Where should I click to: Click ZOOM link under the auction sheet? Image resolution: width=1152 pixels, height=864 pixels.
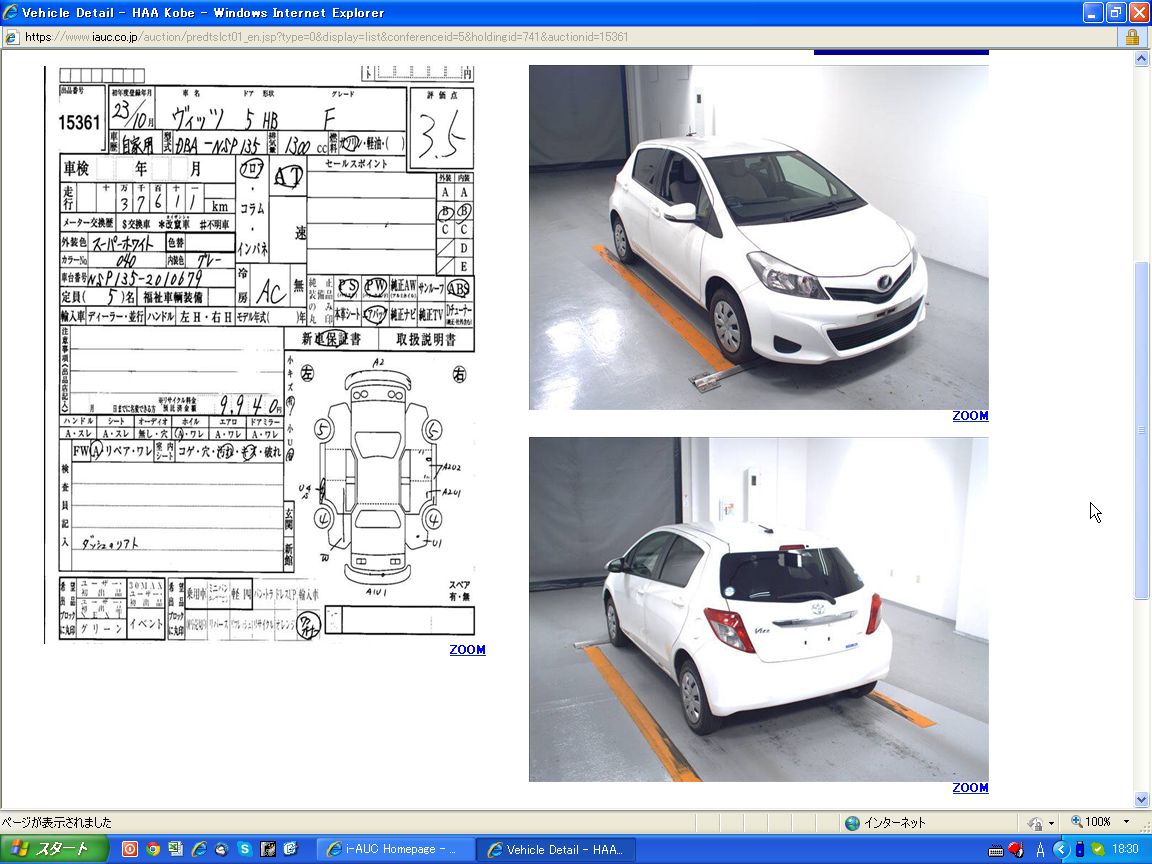coord(467,650)
